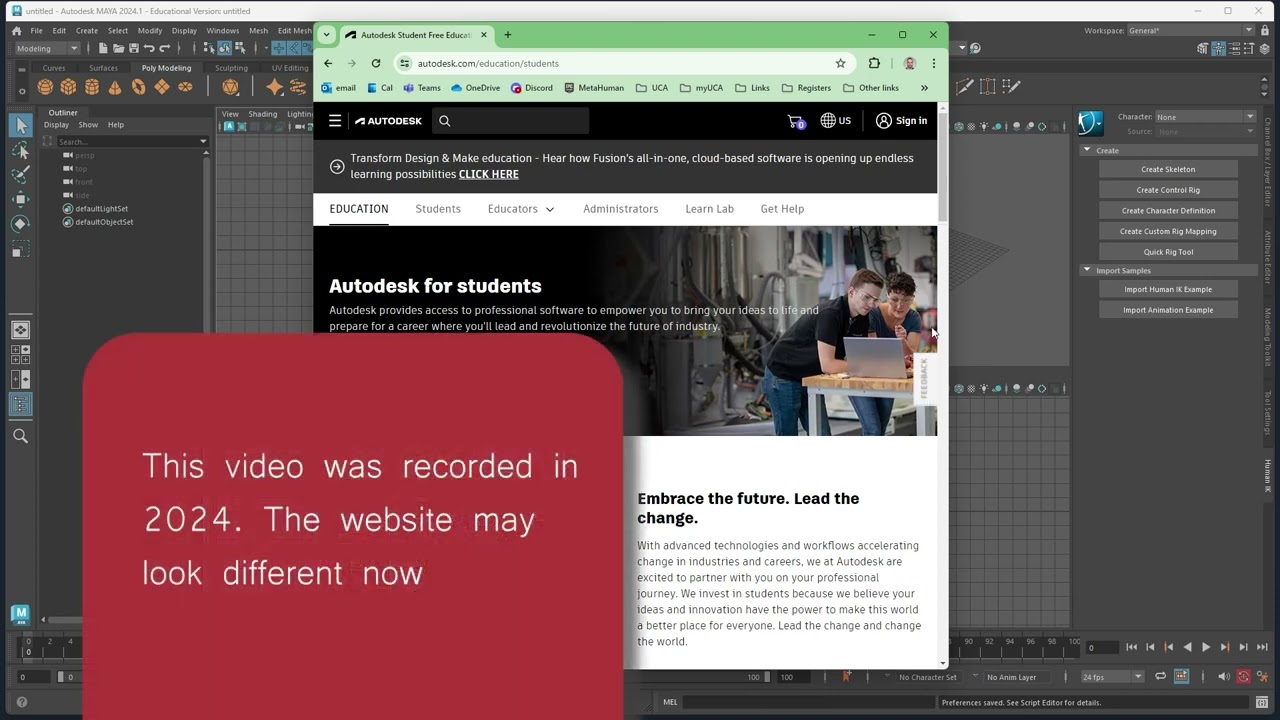The width and height of the screenshot is (1280, 720).
Task: Click the Maya range slider handle near 100
Action: click(768, 677)
